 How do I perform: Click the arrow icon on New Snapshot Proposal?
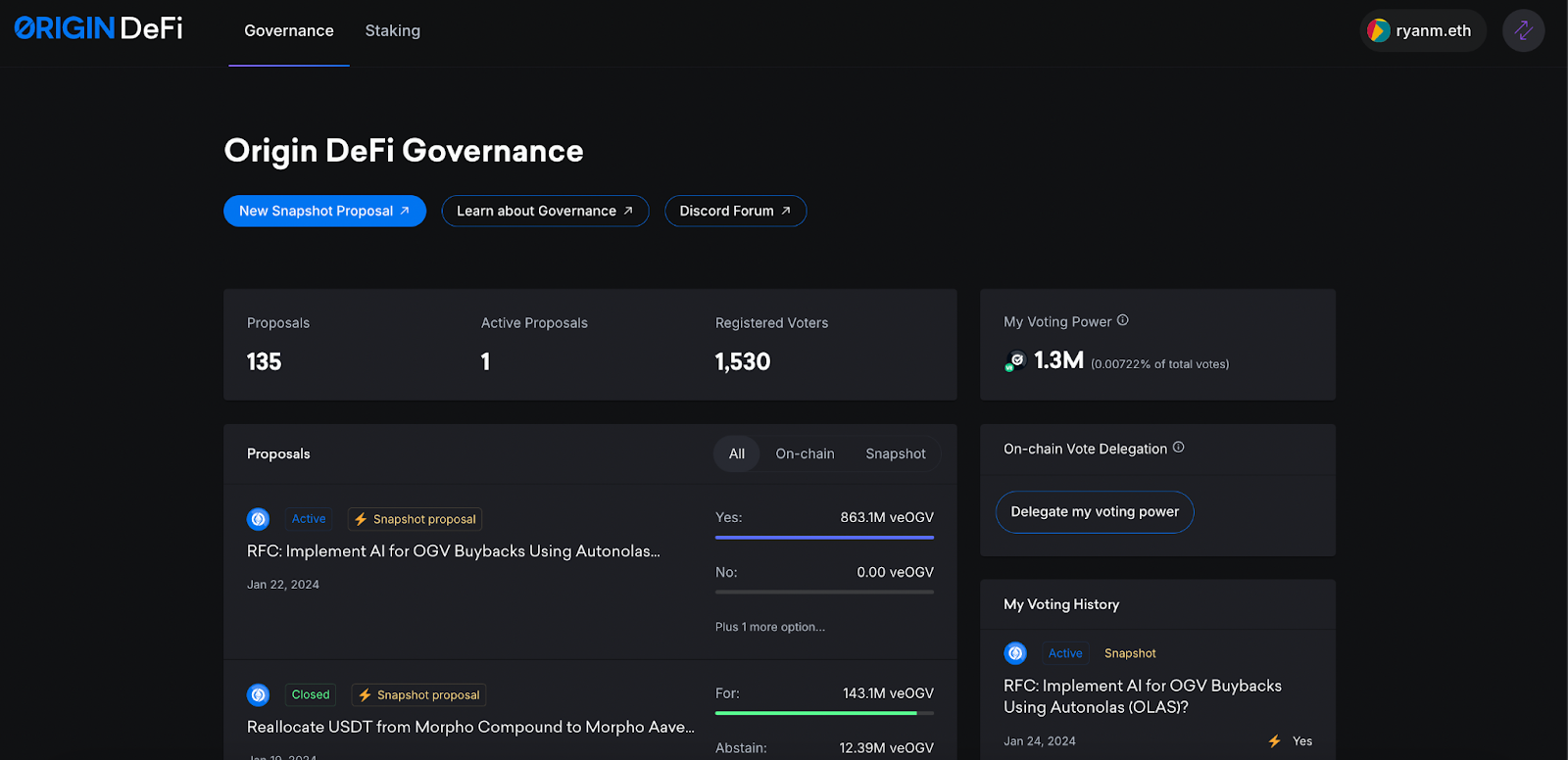pyautogui.click(x=405, y=211)
